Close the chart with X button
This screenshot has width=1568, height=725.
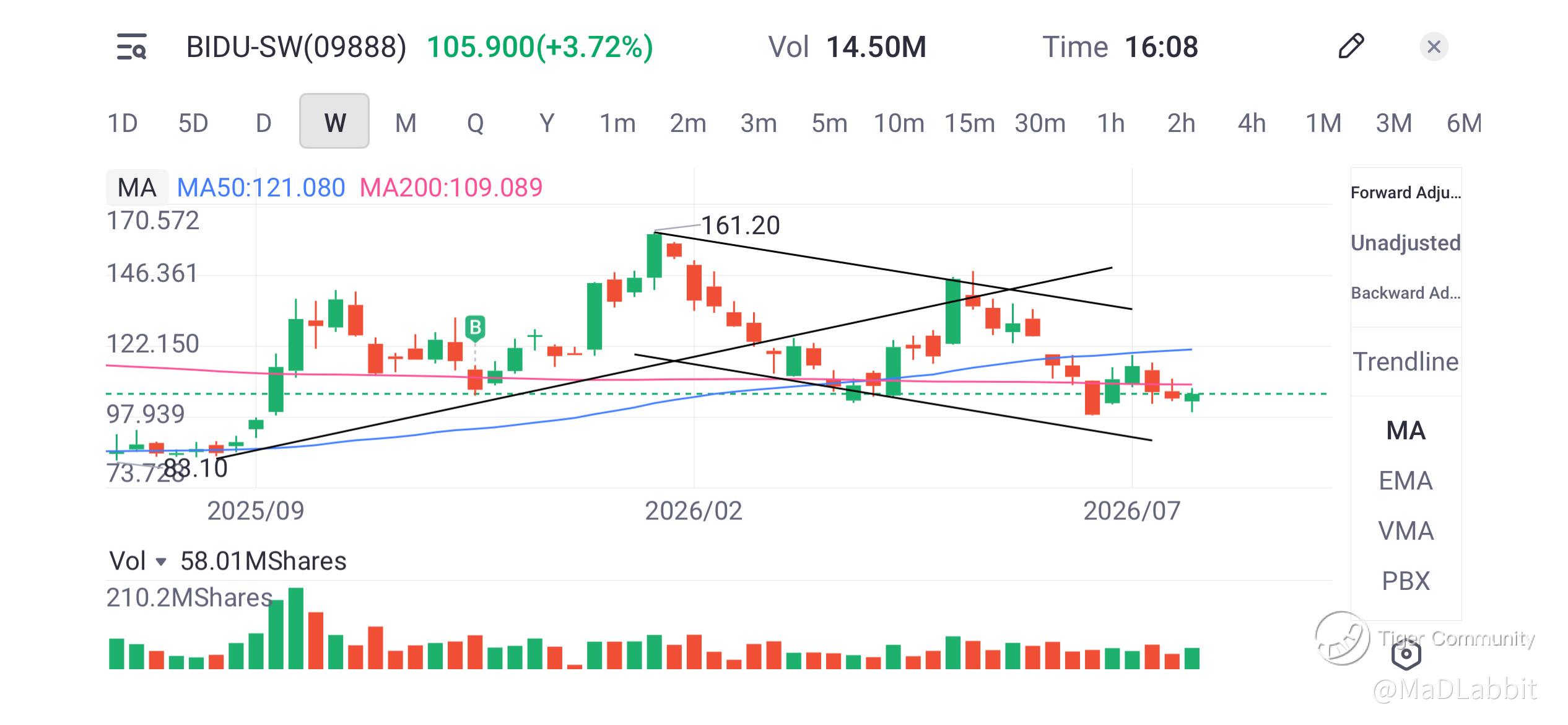1434,46
